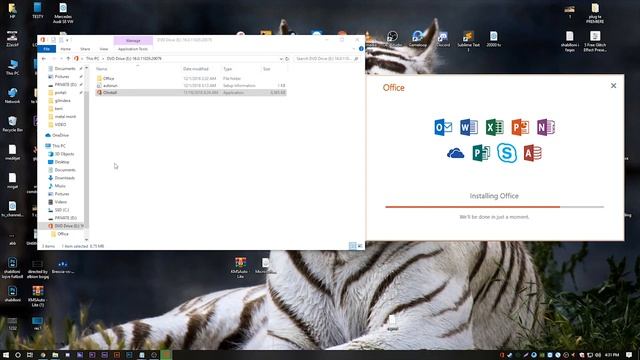The image size is (640, 360).
Task: Open the Quick Access Toolbar customize dropdown
Action: (x=67, y=40)
